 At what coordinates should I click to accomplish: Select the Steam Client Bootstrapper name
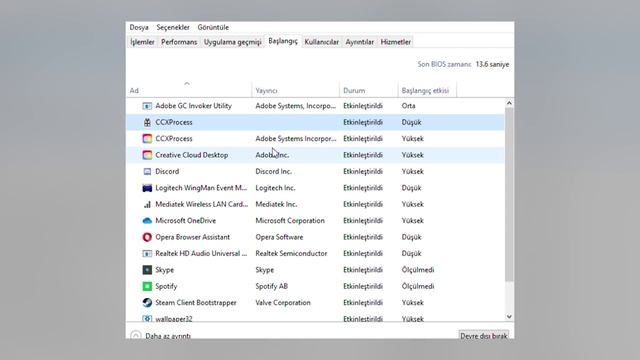[x=196, y=302]
